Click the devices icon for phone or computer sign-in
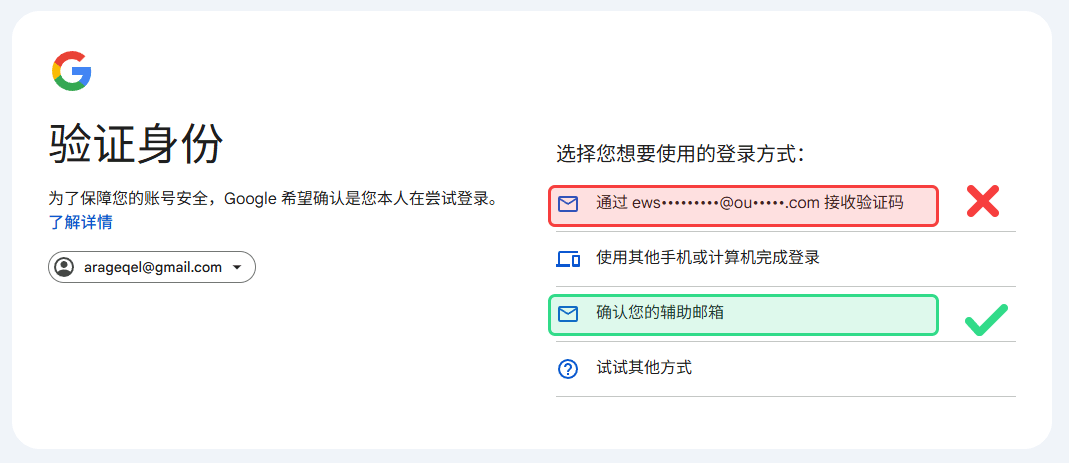This screenshot has width=1069, height=463. tap(568, 259)
